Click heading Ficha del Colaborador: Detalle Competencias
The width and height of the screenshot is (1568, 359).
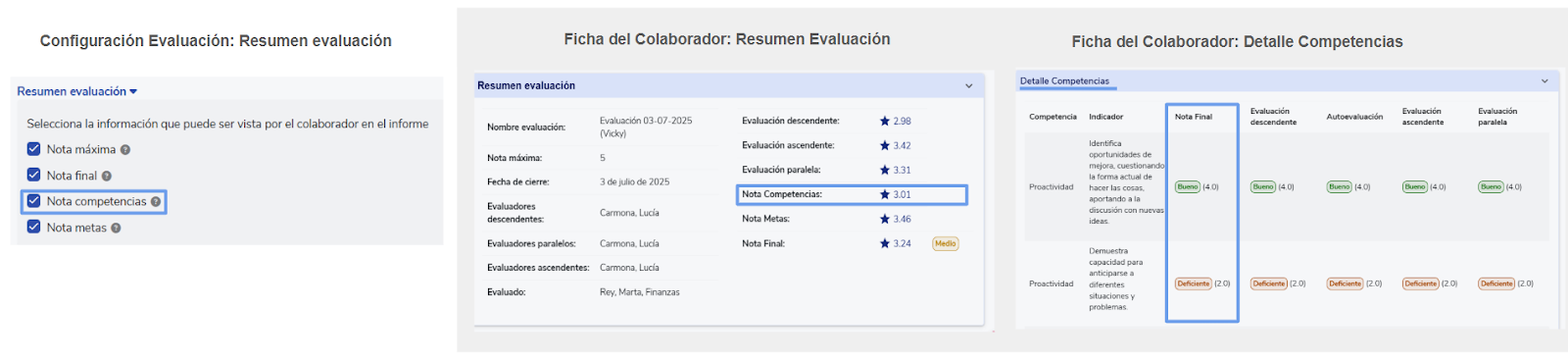tap(1237, 41)
